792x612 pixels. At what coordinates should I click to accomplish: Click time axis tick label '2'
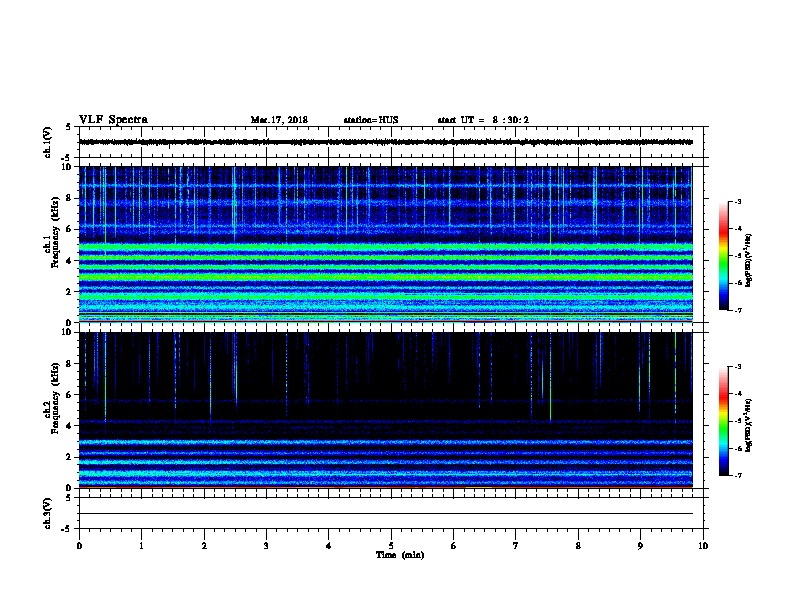point(204,546)
